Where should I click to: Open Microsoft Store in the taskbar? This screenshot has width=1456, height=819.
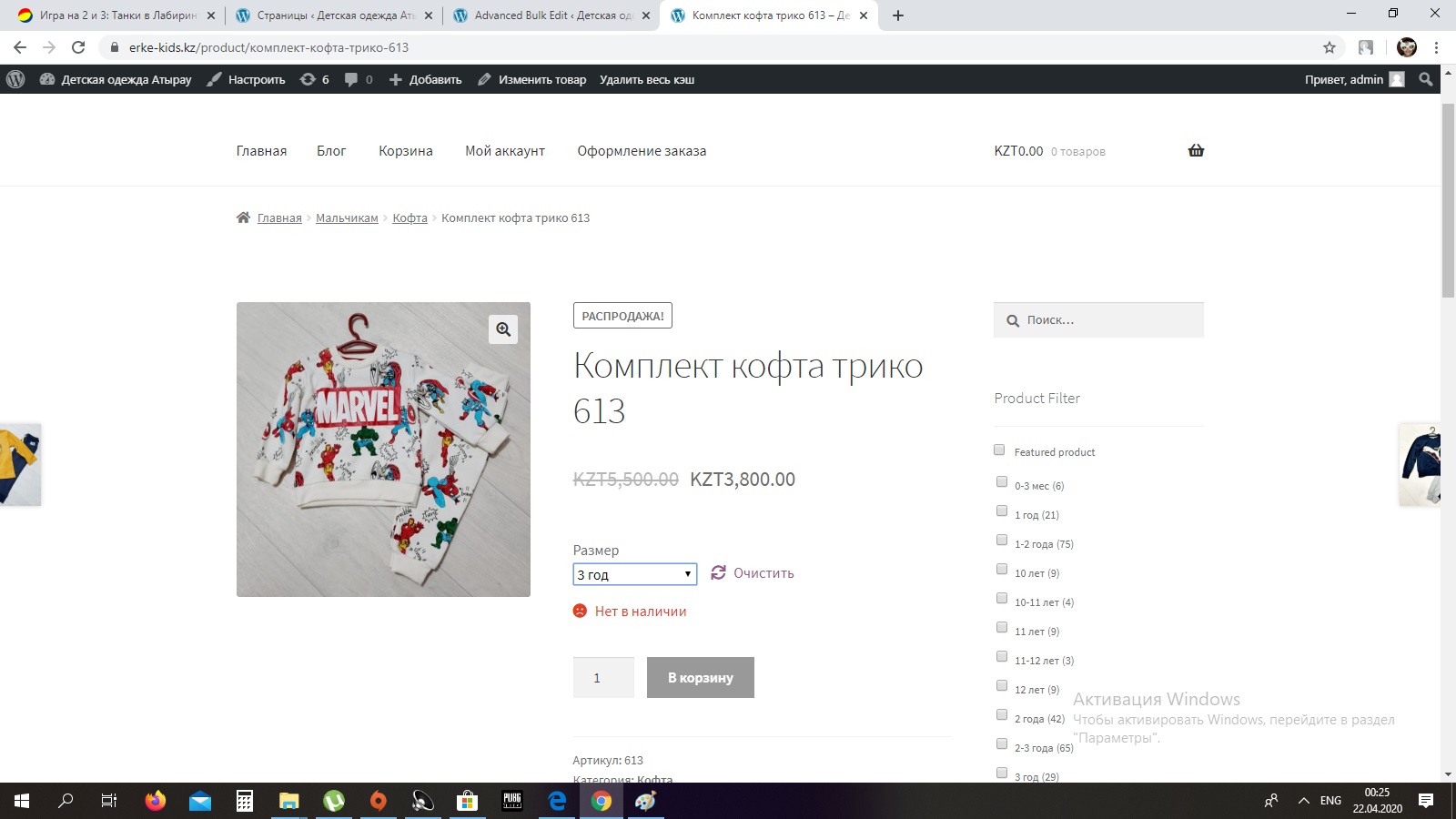tap(468, 801)
